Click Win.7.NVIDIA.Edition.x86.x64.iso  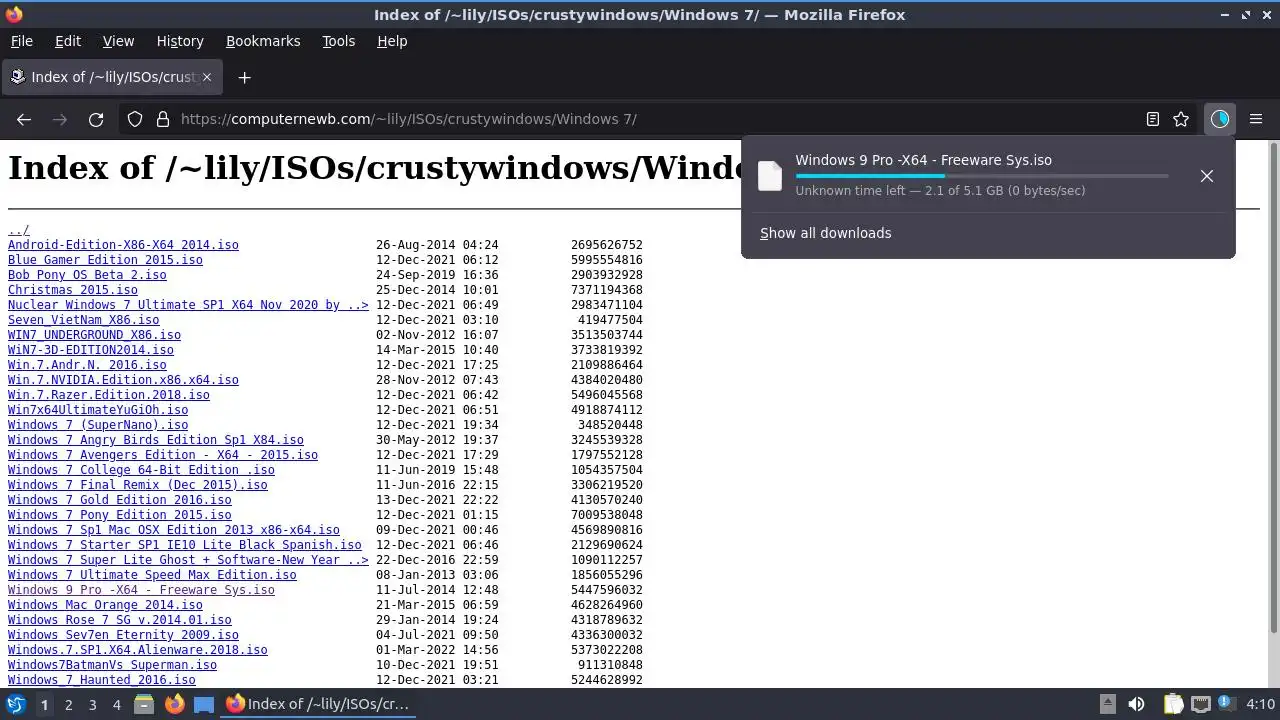123,380
